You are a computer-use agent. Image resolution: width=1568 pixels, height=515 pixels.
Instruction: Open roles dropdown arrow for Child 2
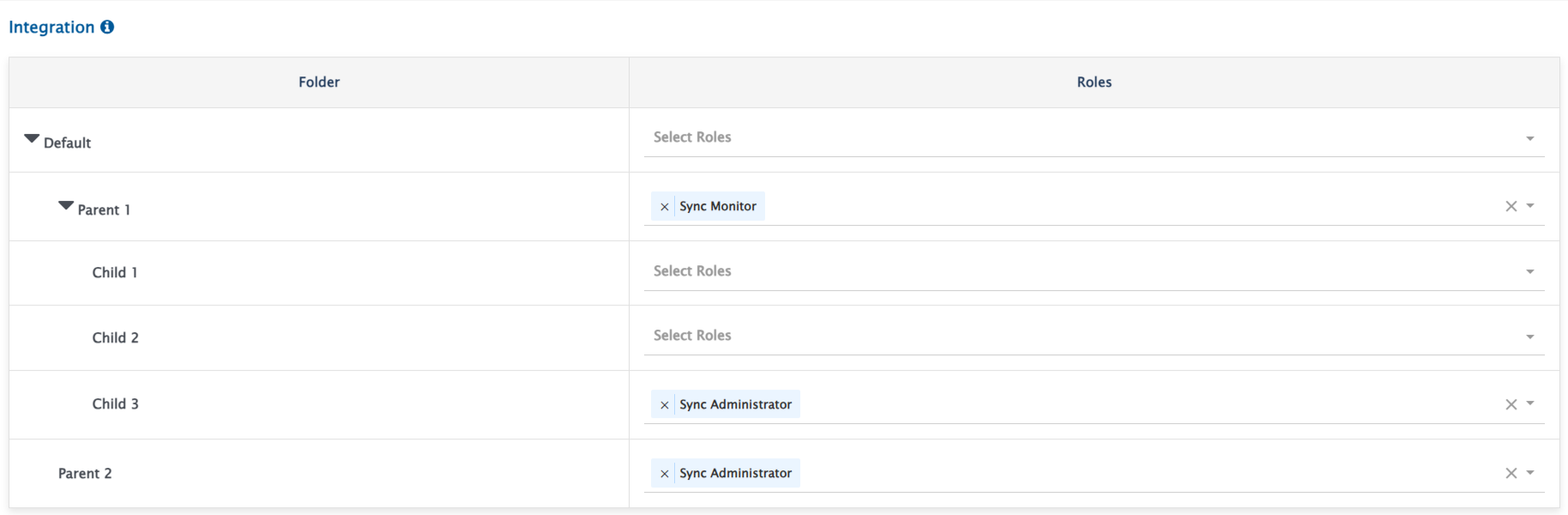pyautogui.click(x=1529, y=337)
